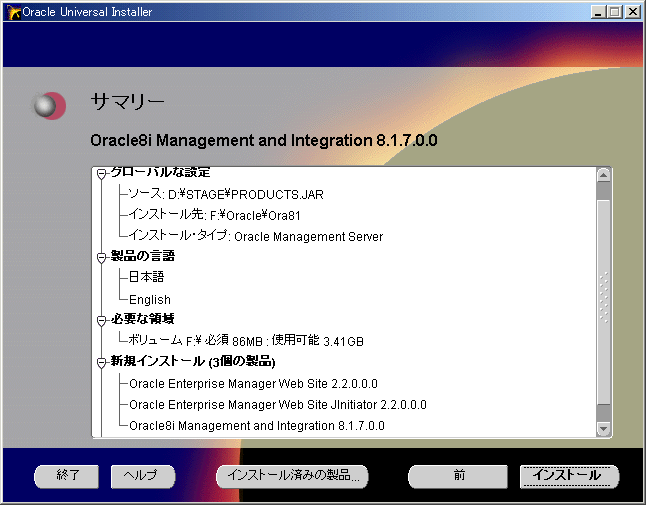Select the English language entry

tap(150, 299)
